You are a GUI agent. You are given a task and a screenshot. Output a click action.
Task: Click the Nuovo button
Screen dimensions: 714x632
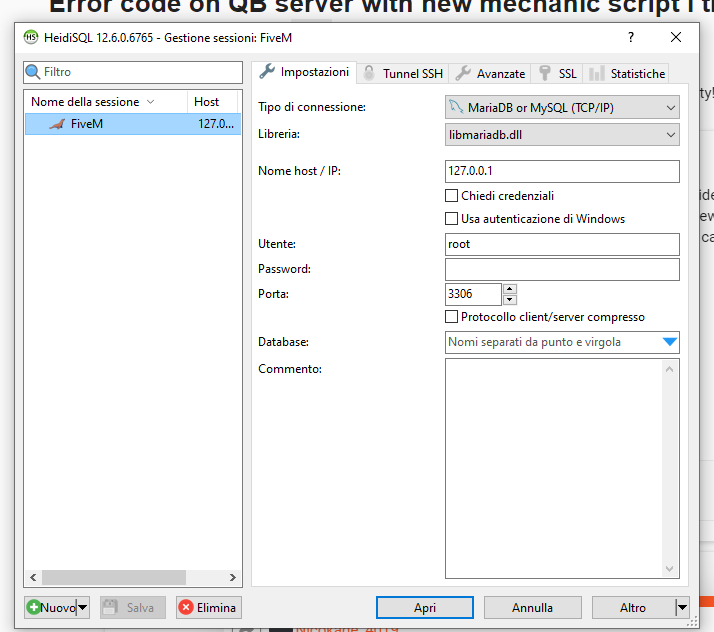51,607
